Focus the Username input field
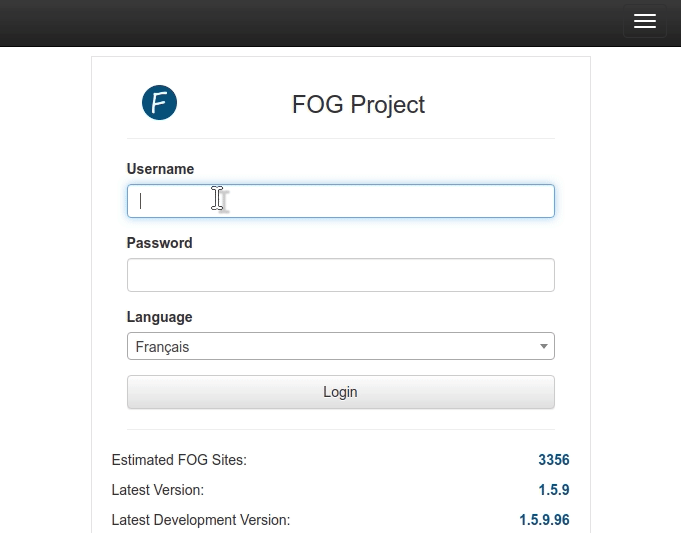 (x=340, y=201)
